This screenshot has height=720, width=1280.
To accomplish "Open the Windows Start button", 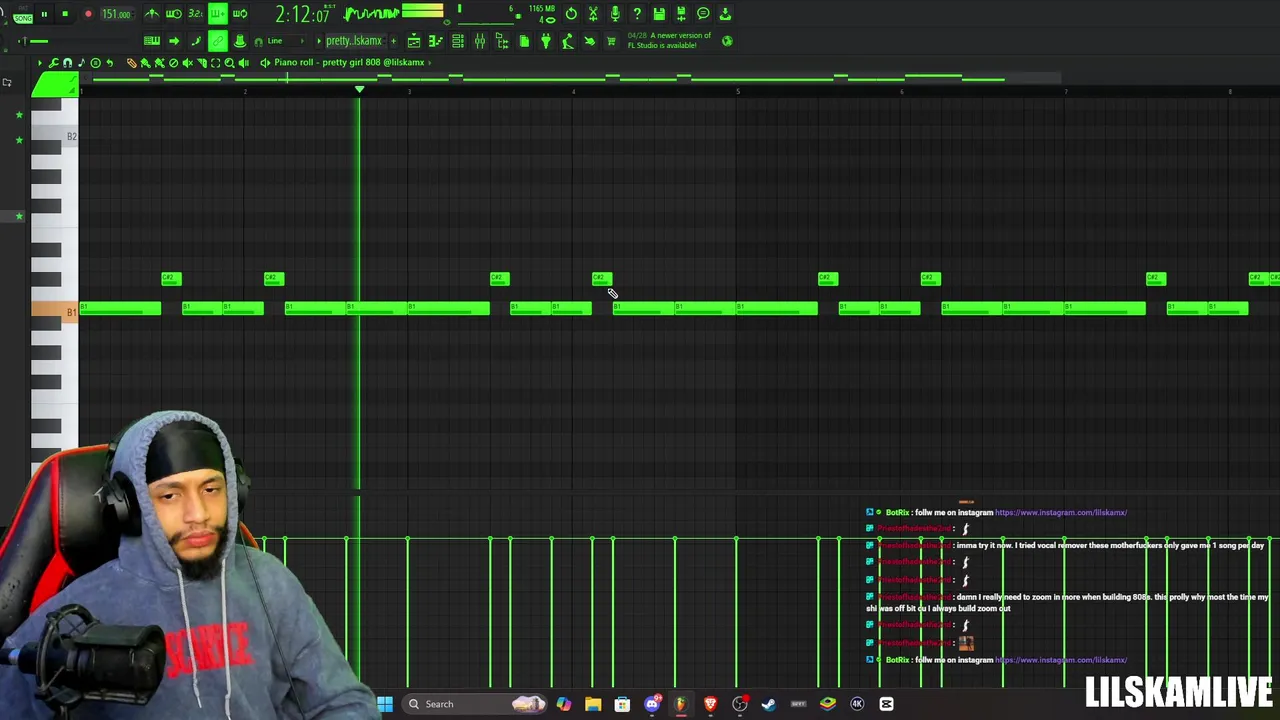I will click(385, 704).
